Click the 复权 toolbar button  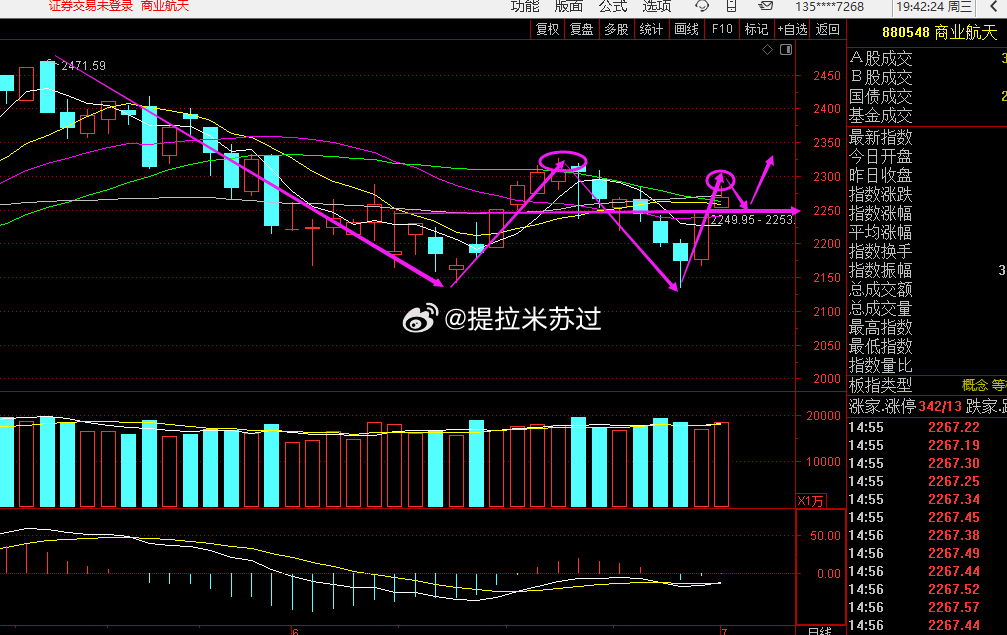click(547, 30)
